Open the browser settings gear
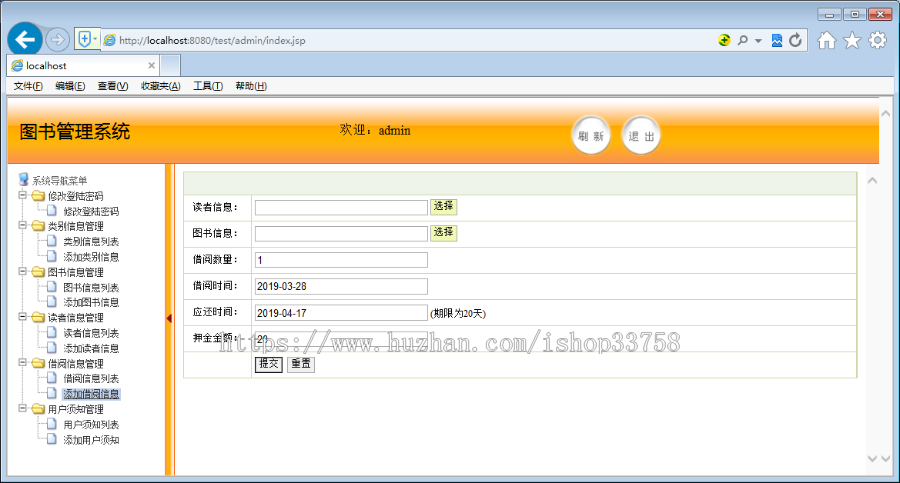Image resolution: width=900 pixels, height=483 pixels. point(878,40)
